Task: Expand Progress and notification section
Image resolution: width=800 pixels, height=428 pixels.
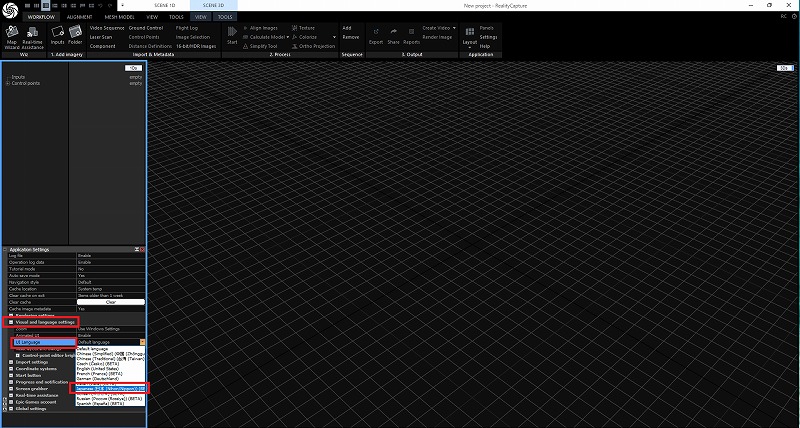Action: (11, 382)
